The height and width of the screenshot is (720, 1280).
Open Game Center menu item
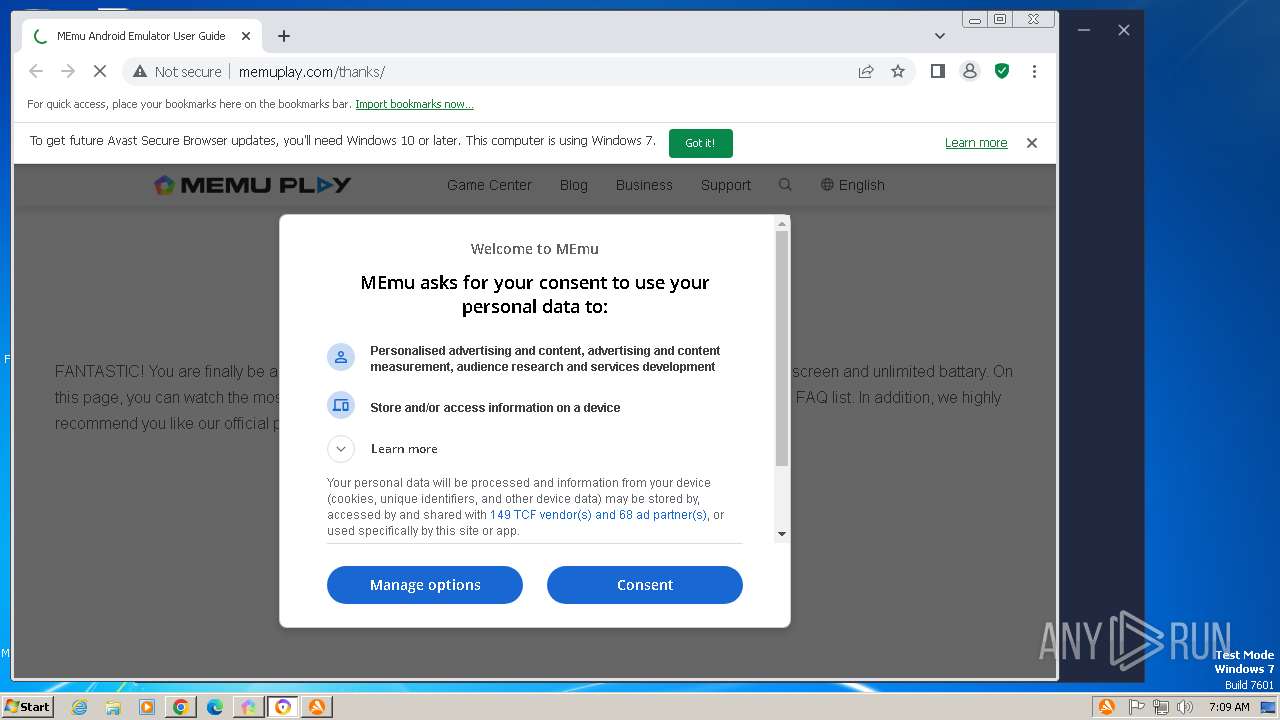[x=489, y=185]
